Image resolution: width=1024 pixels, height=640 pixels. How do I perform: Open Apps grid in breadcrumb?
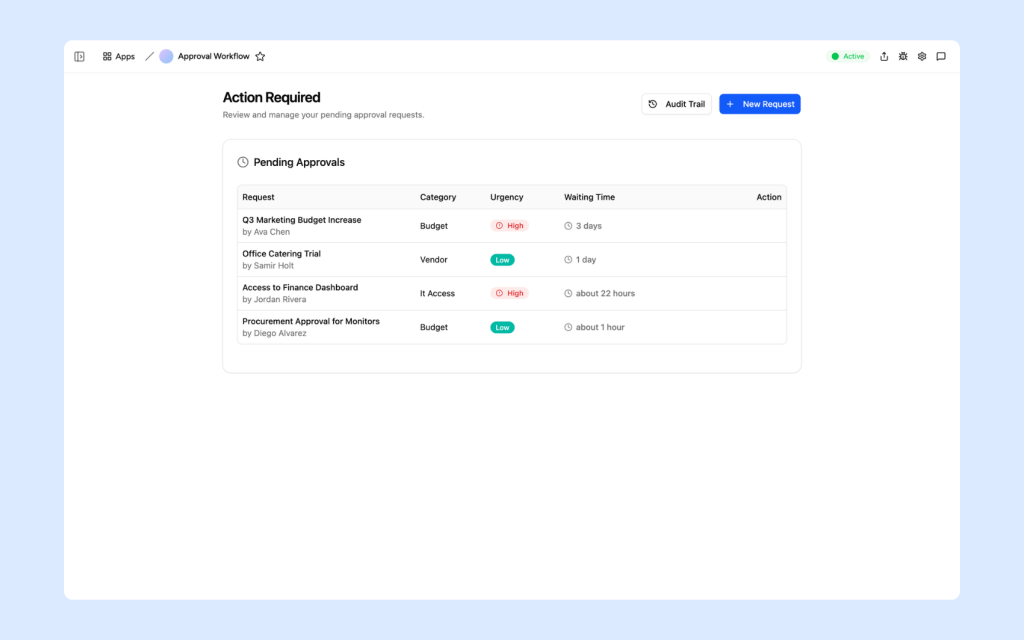coord(118,57)
